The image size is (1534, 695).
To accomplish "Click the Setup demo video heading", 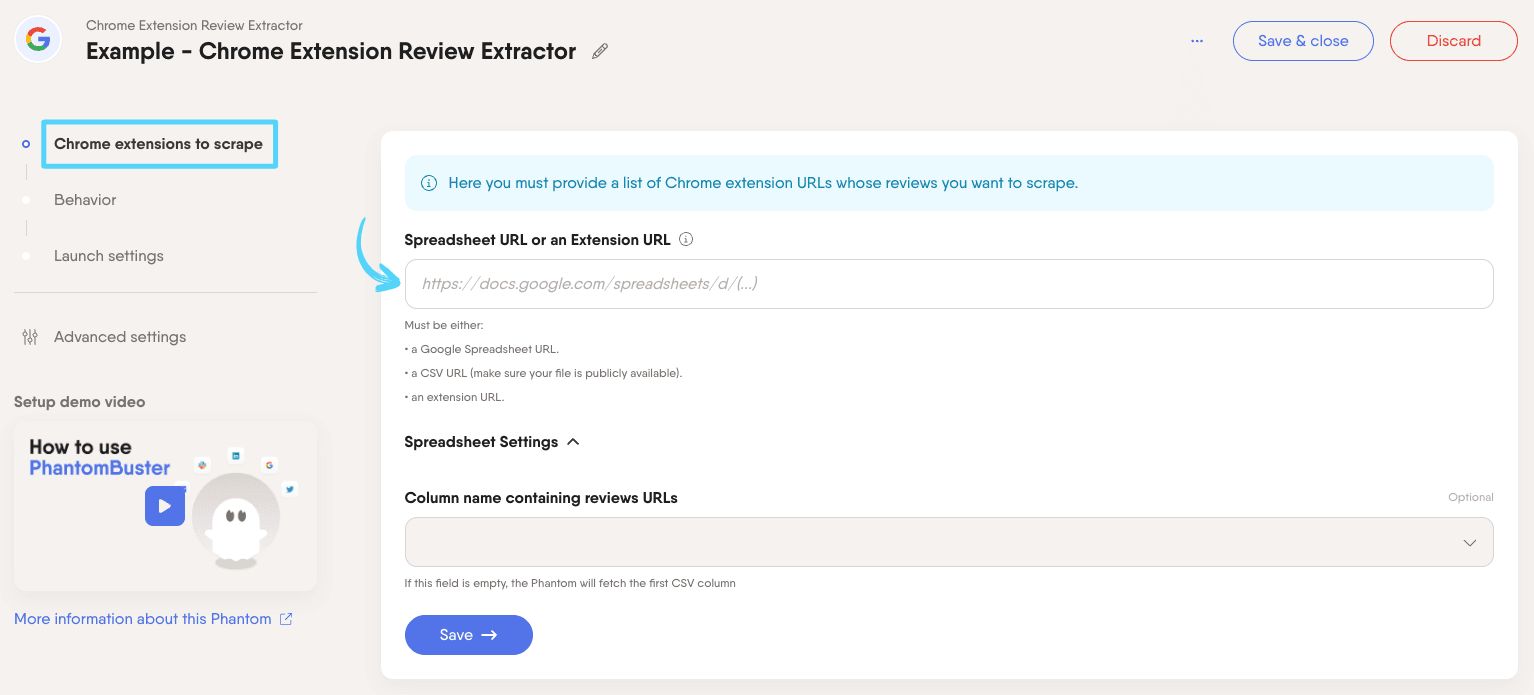I will click(79, 402).
